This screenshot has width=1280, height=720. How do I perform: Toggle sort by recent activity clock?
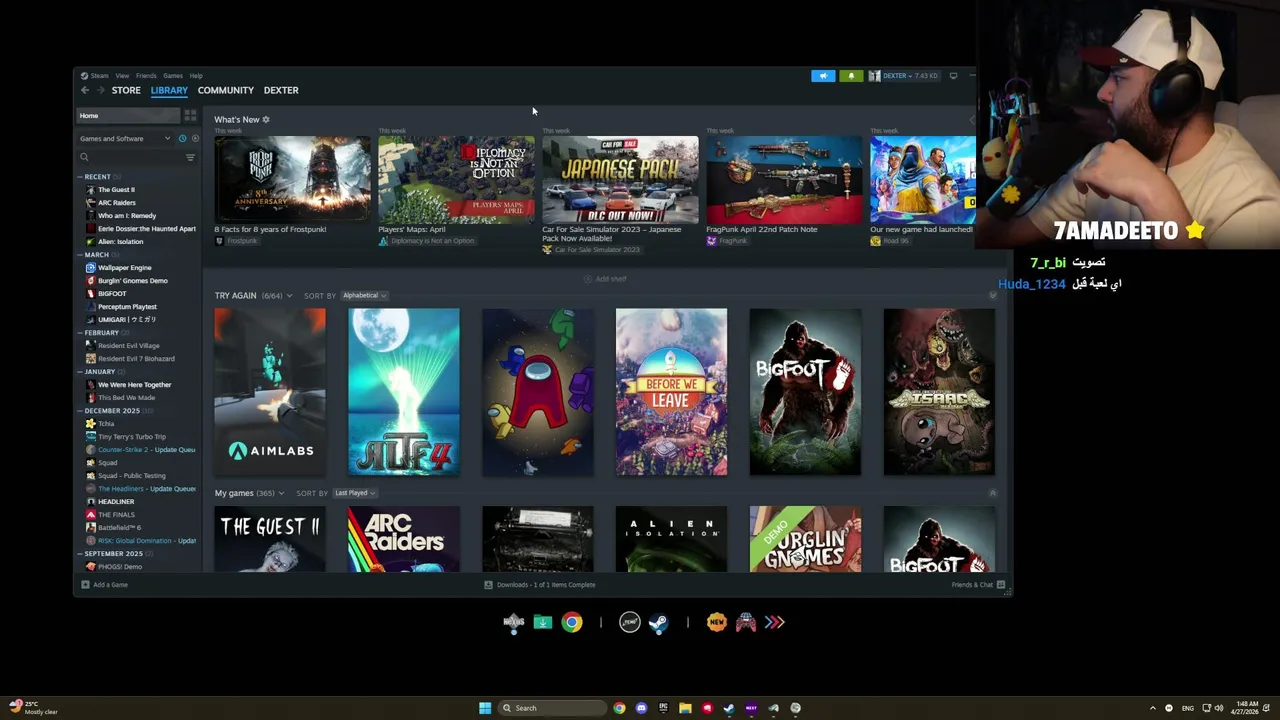[182, 138]
